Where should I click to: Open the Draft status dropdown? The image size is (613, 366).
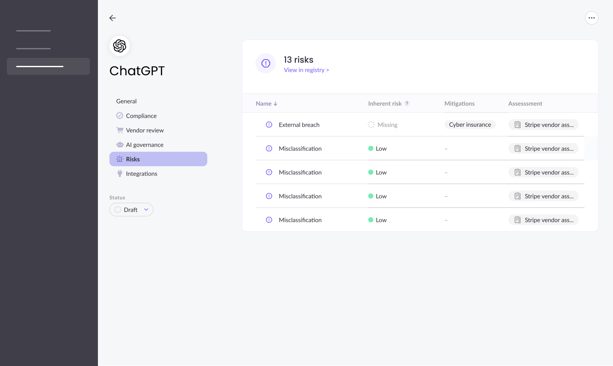(131, 210)
